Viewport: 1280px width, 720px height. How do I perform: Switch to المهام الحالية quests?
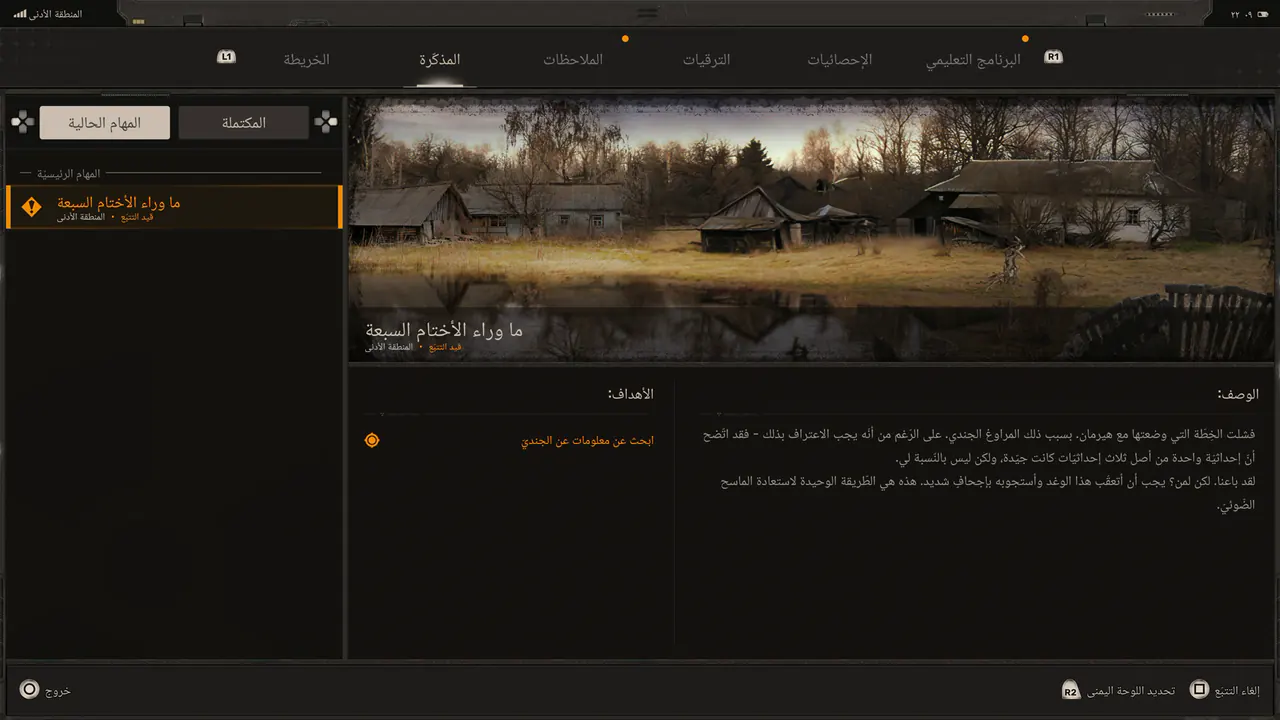pyautogui.click(x=105, y=123)
